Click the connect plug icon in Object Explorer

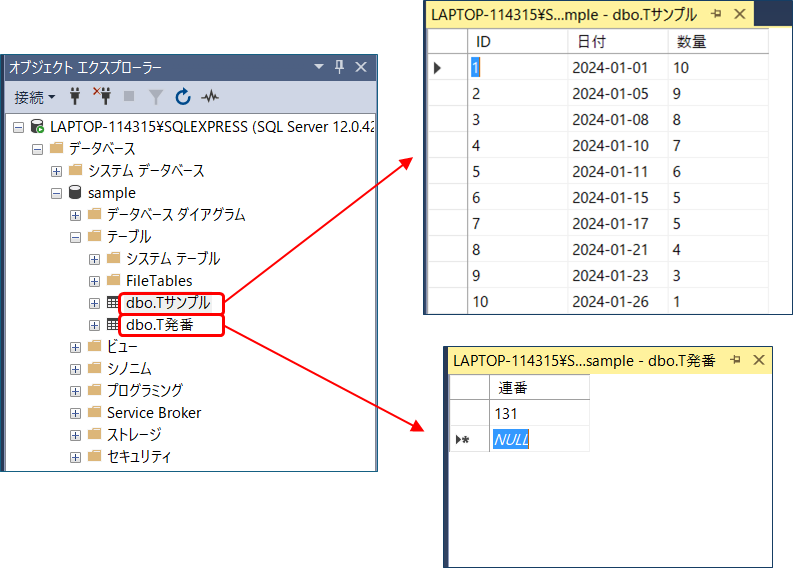click(75, 96)
